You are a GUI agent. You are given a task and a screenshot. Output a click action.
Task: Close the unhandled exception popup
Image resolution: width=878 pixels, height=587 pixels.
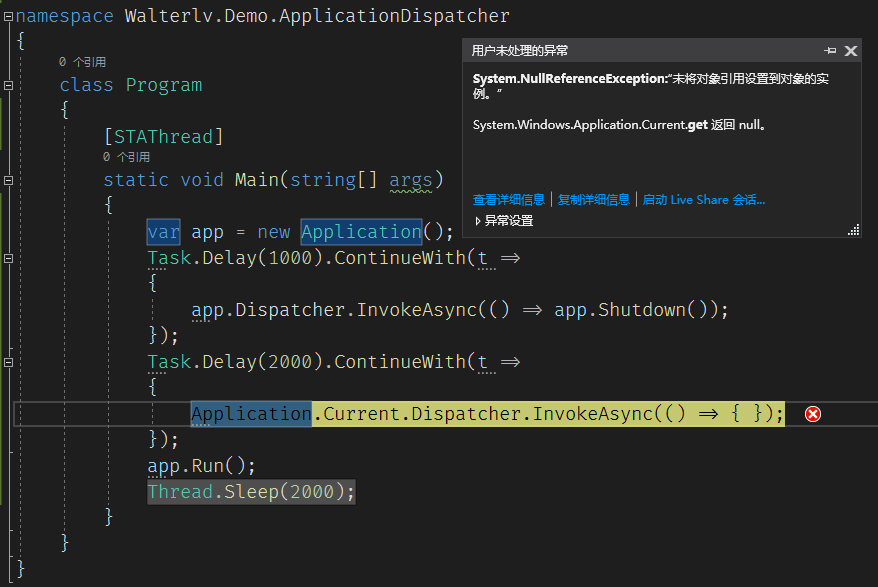click(x=851, y=51)
